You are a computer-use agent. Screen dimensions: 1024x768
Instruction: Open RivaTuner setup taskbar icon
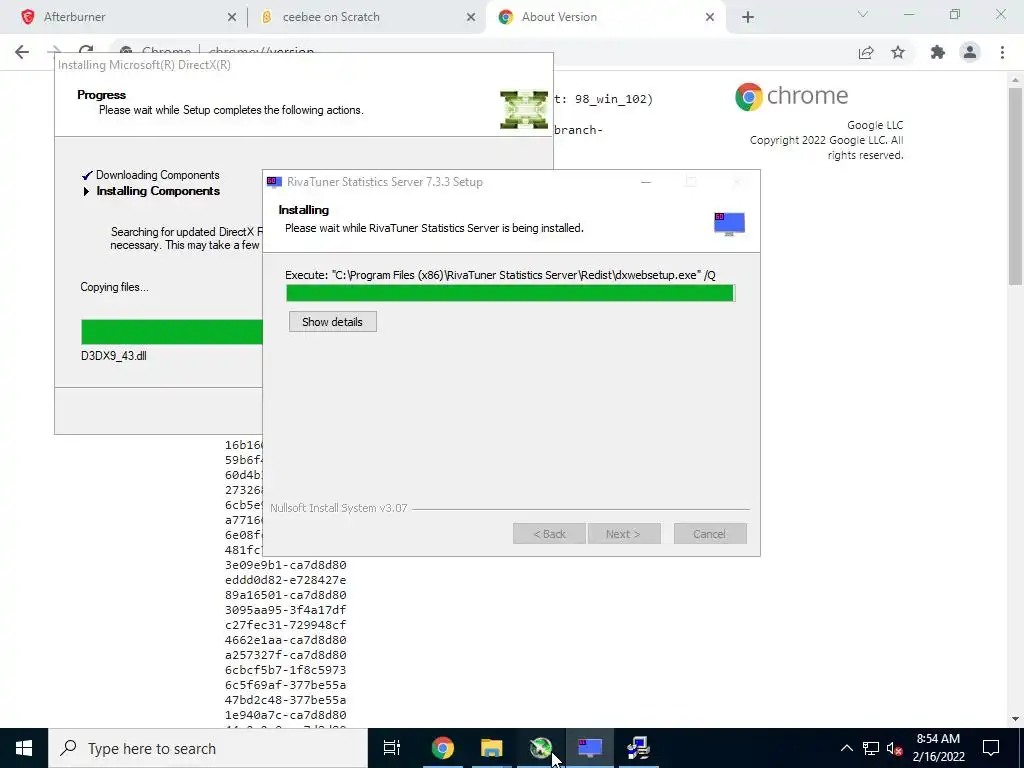(589, 748)
